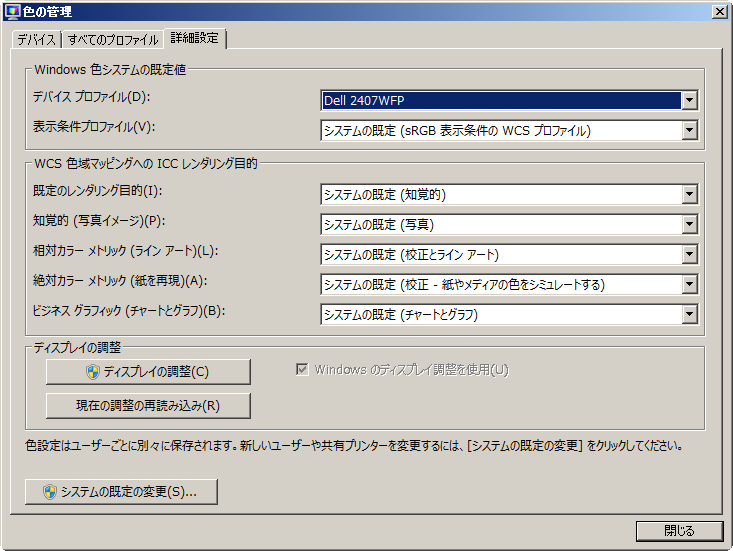This screenshot has height=551, width=733.
Task: Click the 閉じる button
Action: click(x=679, y=530)
